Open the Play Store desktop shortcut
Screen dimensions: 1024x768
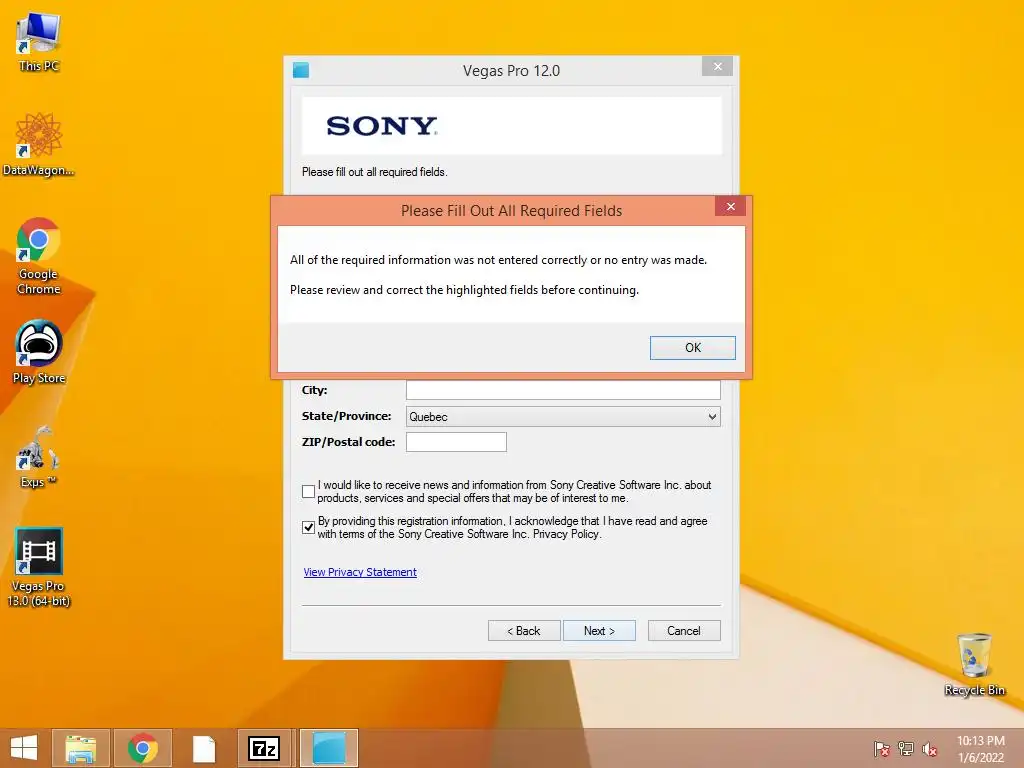pos(39,353)
